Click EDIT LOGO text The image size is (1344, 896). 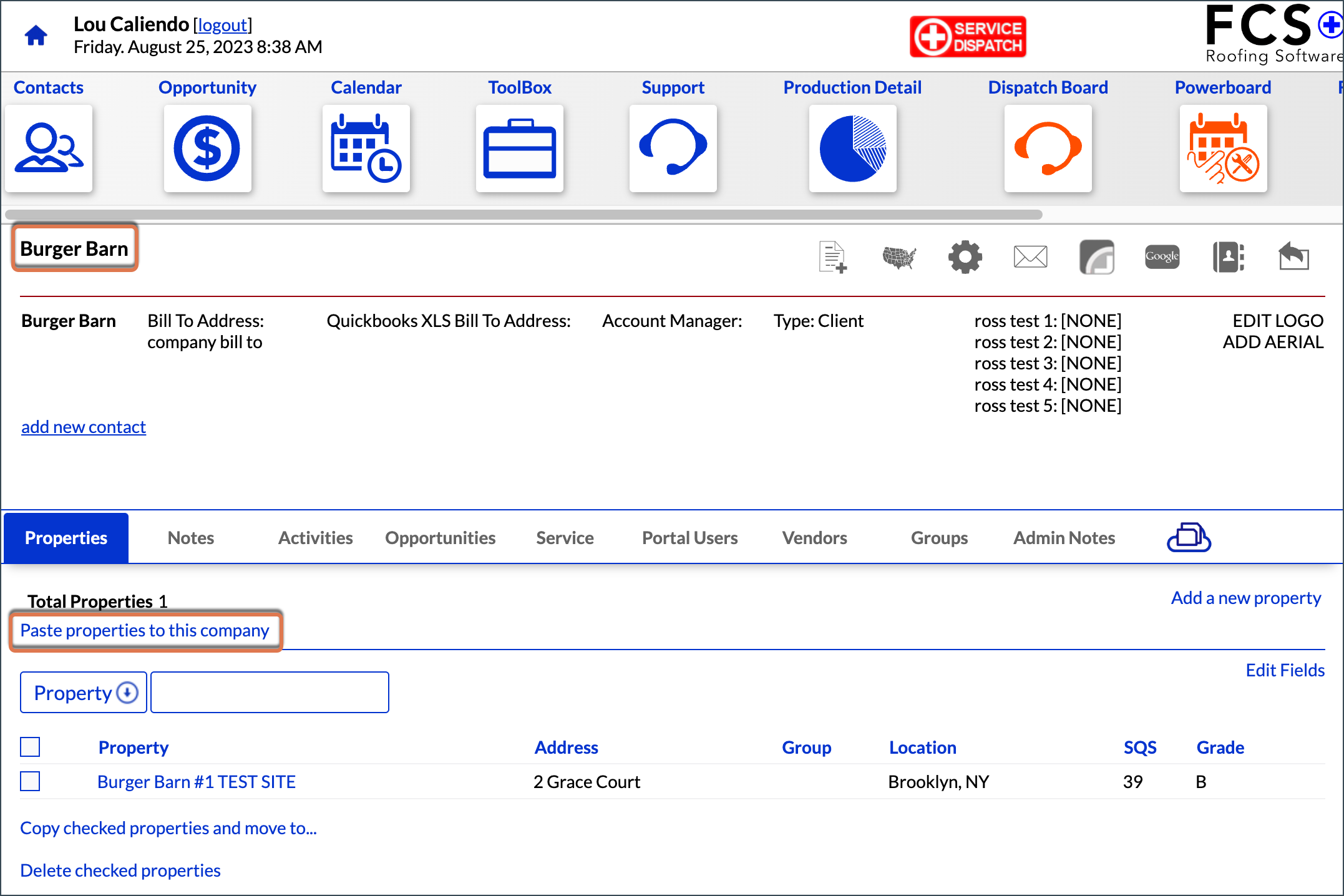tap(1278, 321)
